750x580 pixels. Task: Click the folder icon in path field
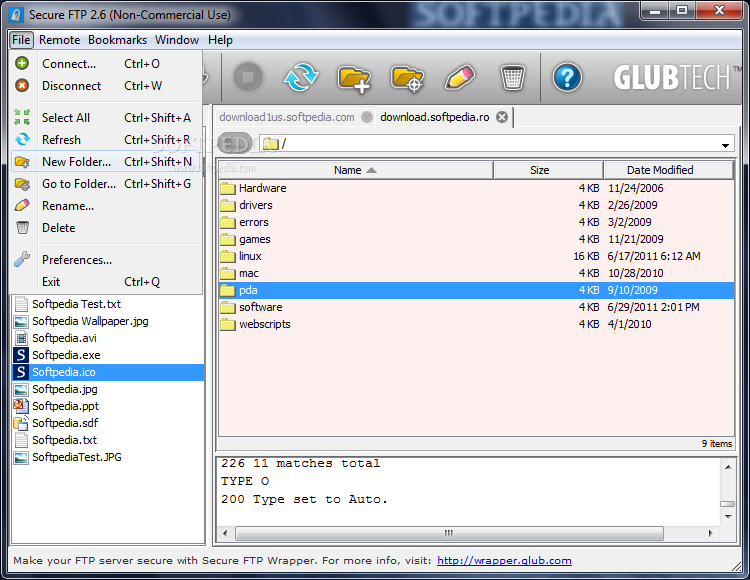(271, 143)
